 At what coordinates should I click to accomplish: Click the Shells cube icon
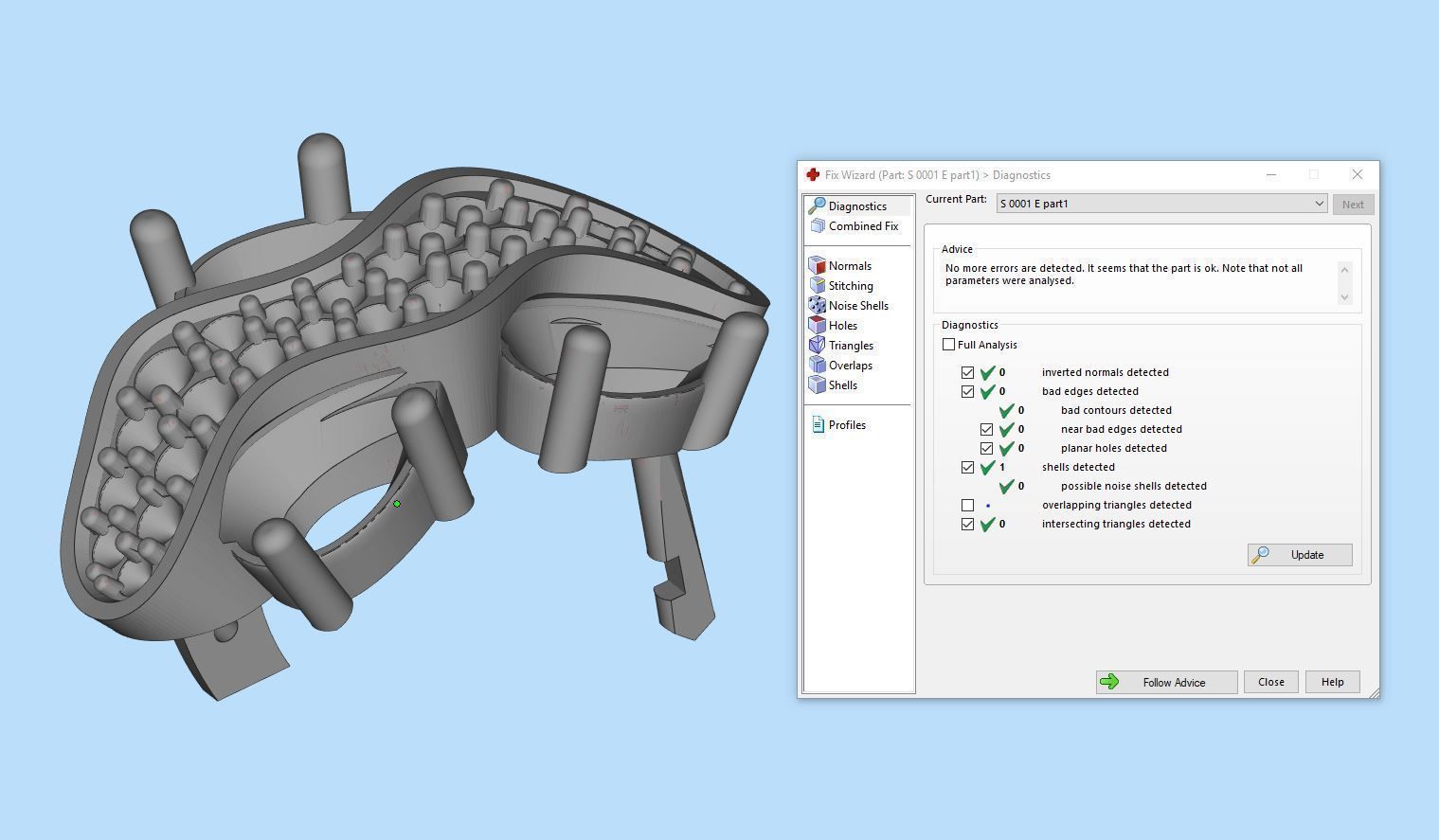click(817, 385)
